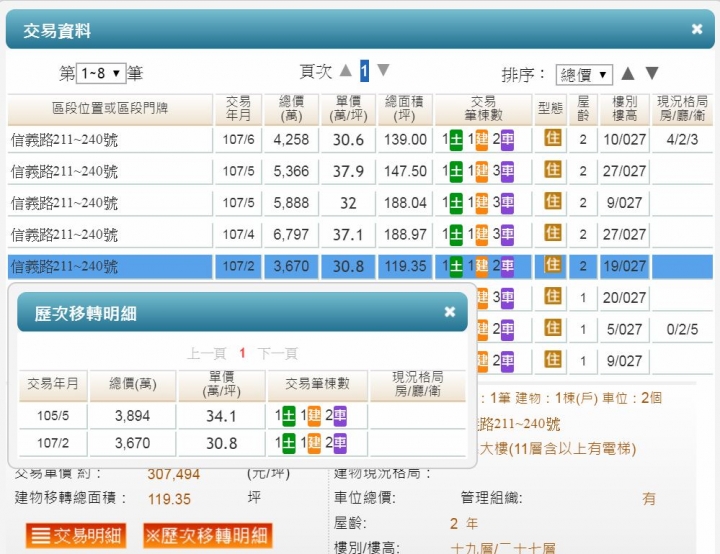Click the purple 車 icon in the 5,366 row
The height and width of the screenshot is (554, 720).
click(507, 171)
